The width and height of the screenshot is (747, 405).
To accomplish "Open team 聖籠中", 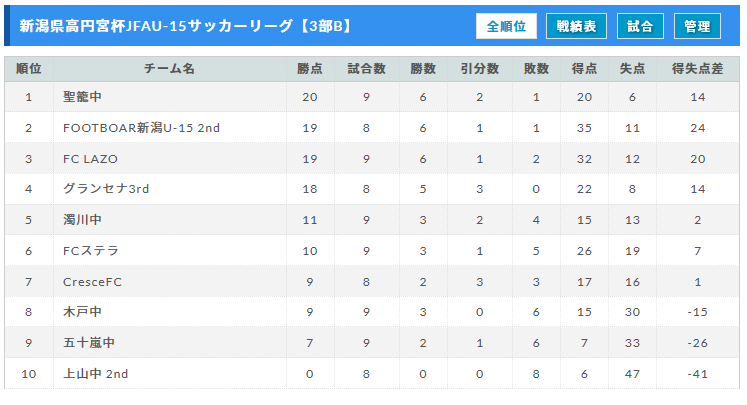I will [x=83, y=97].
